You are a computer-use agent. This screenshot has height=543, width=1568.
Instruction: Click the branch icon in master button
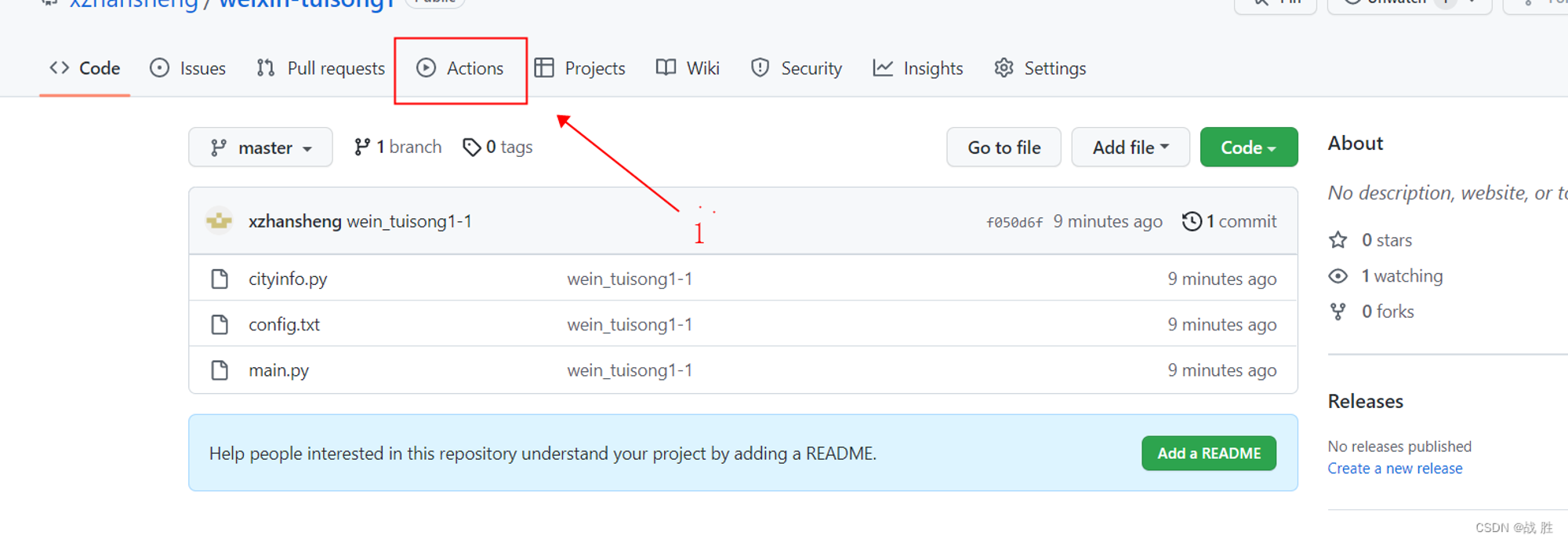tap(219, 148)
